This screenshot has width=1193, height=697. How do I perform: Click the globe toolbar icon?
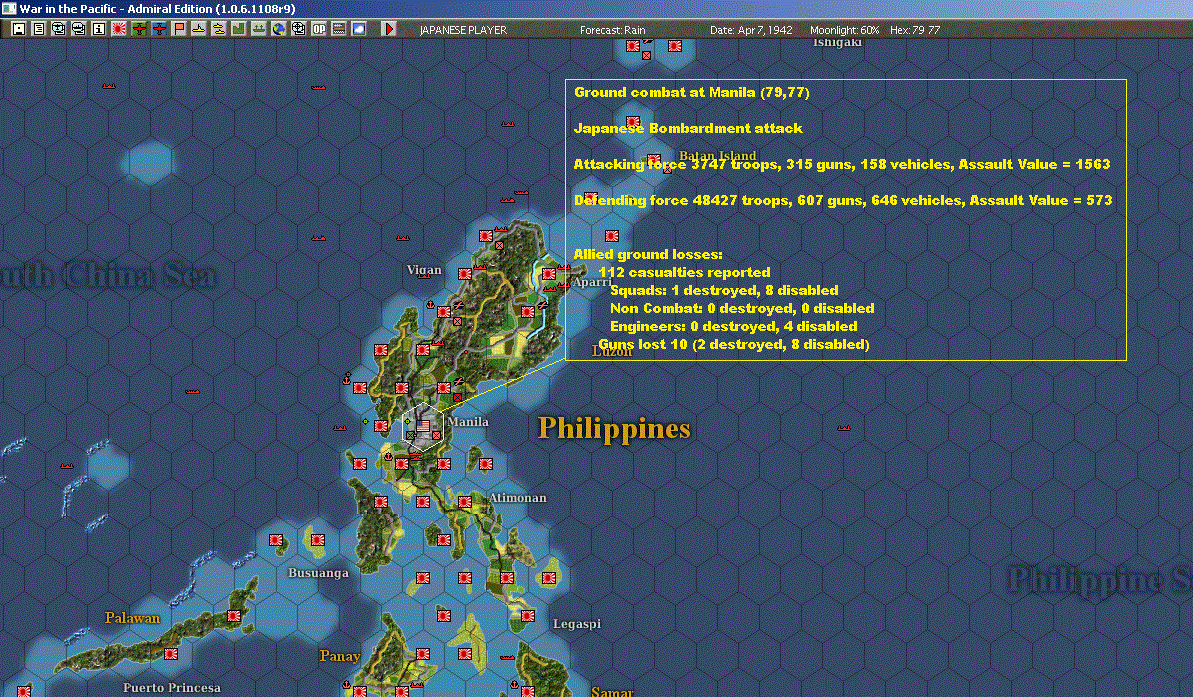[278, 29]
